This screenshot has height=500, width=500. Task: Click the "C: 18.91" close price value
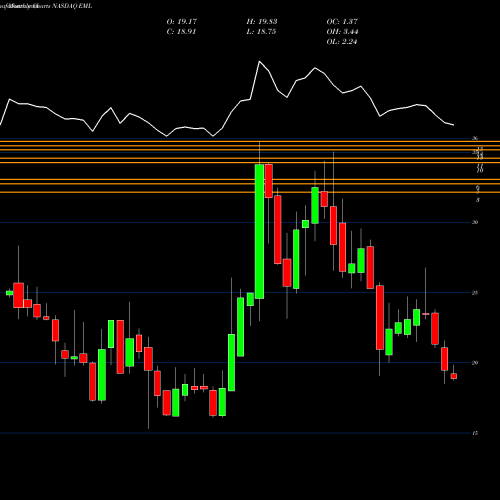pyautogui.click(x=181, y=32)
